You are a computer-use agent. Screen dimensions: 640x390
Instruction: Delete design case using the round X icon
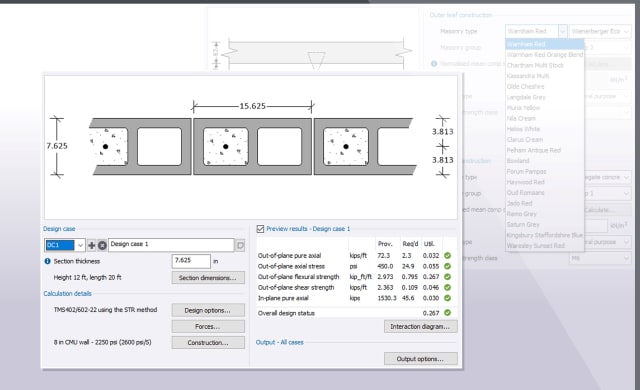[102, 245]
